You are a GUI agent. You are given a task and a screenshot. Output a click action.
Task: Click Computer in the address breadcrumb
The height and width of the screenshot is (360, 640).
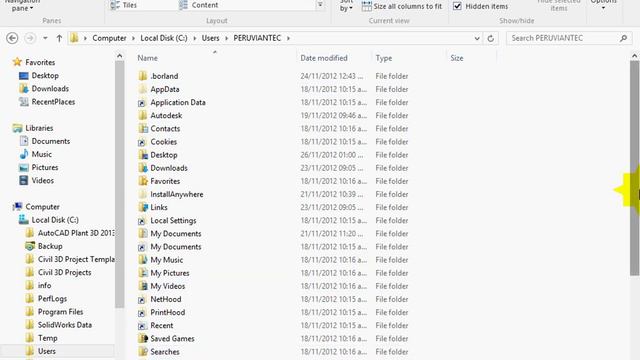109,38
